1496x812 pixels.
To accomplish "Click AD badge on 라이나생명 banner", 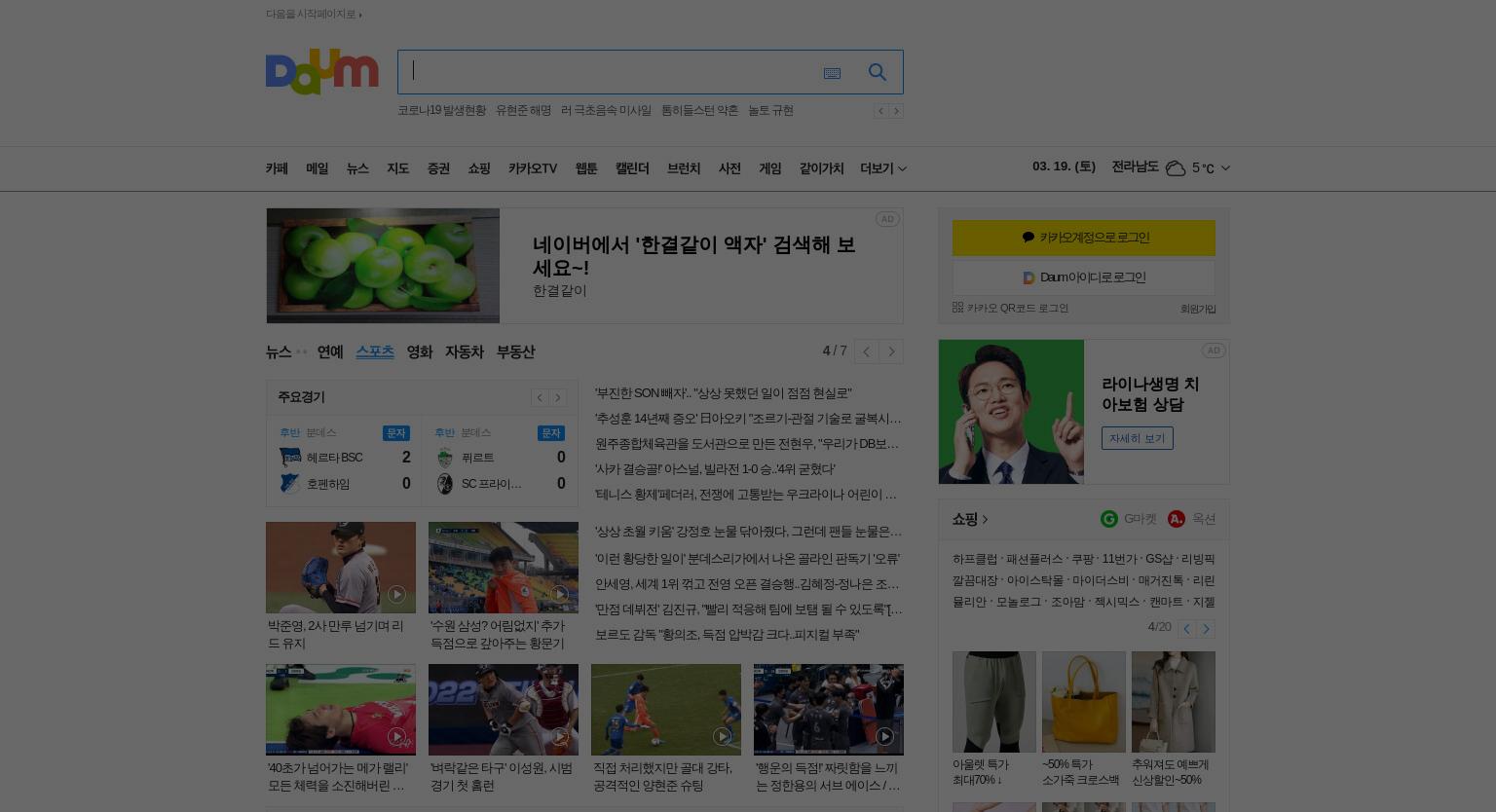I will coord(1213,351).
